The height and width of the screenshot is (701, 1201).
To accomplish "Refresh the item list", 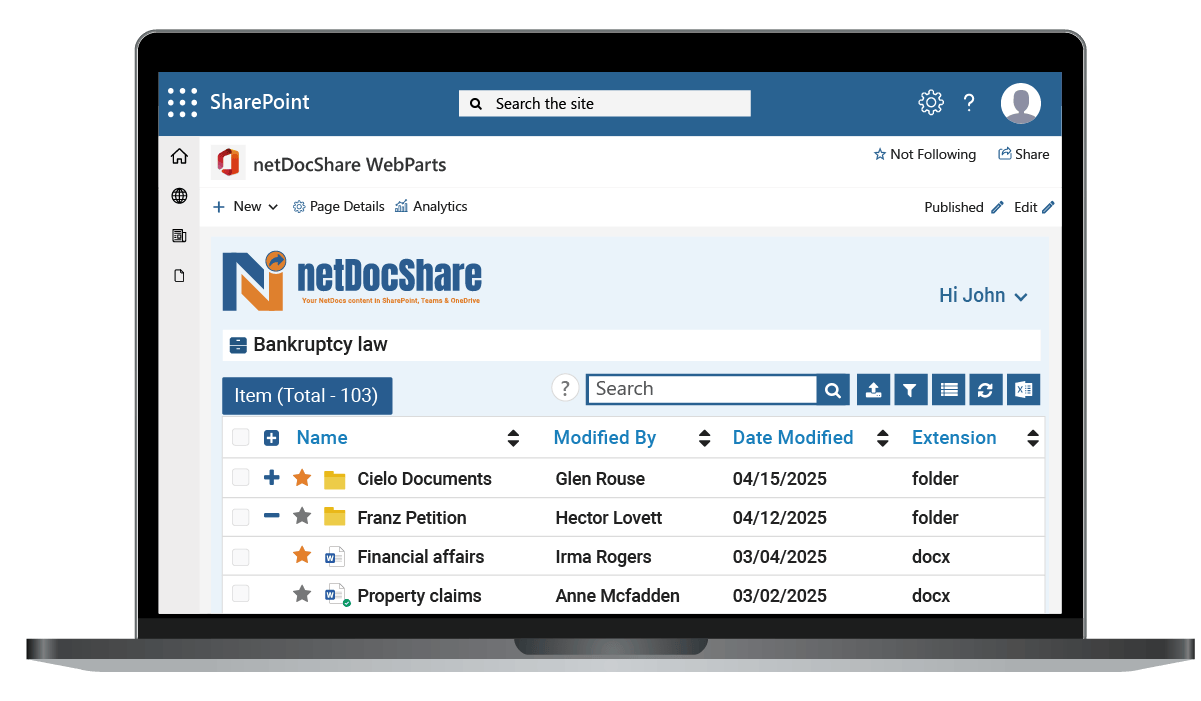I will (985, 390).
